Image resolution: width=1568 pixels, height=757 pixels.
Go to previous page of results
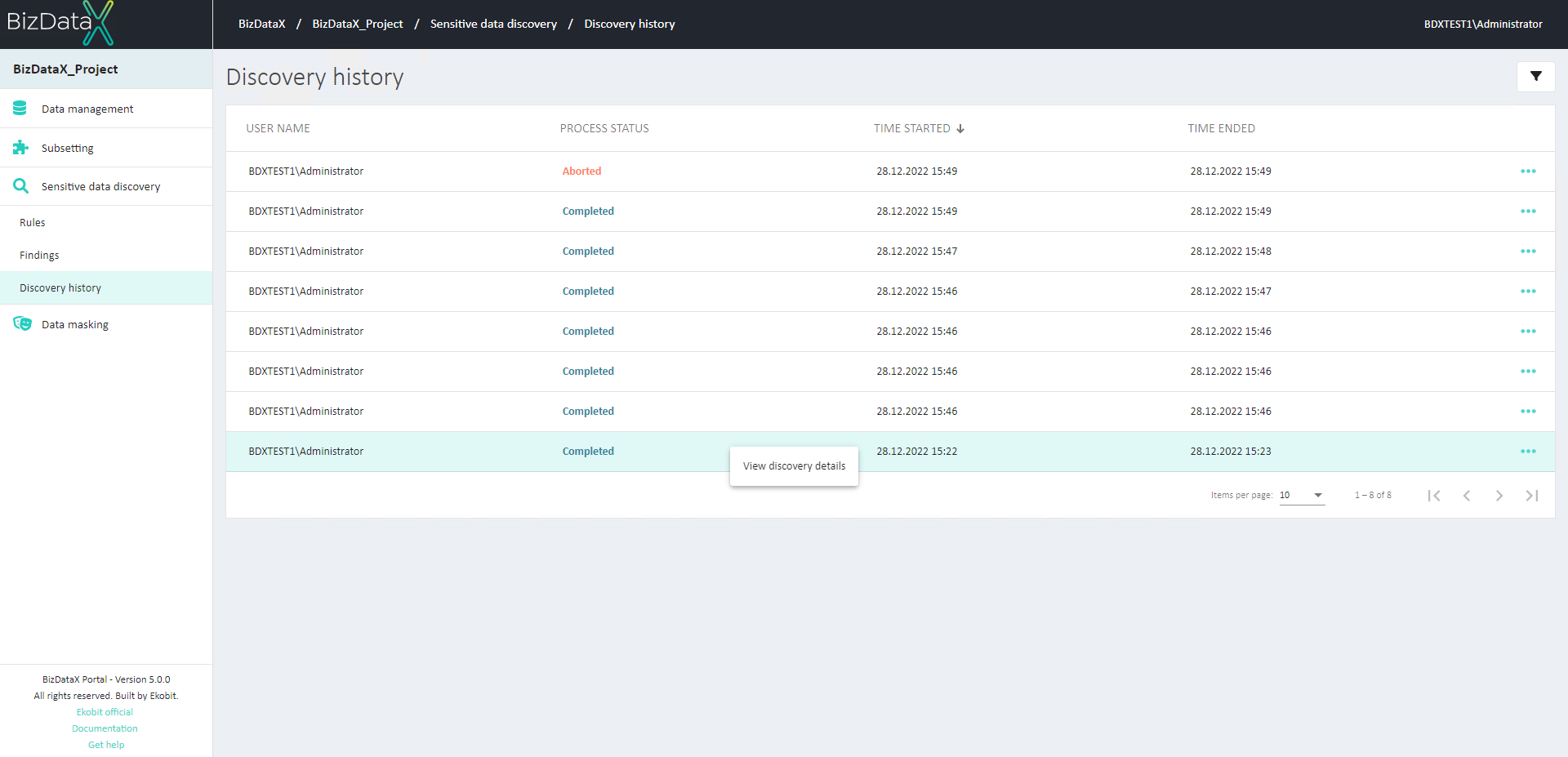pos(1467,496)
